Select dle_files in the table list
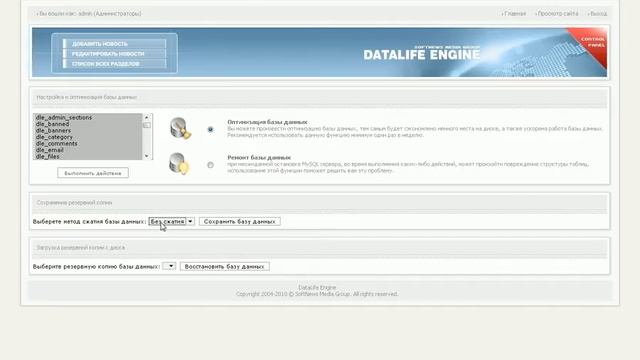The image size is (640, 360). pyautogui.click(x=88, y=156)
